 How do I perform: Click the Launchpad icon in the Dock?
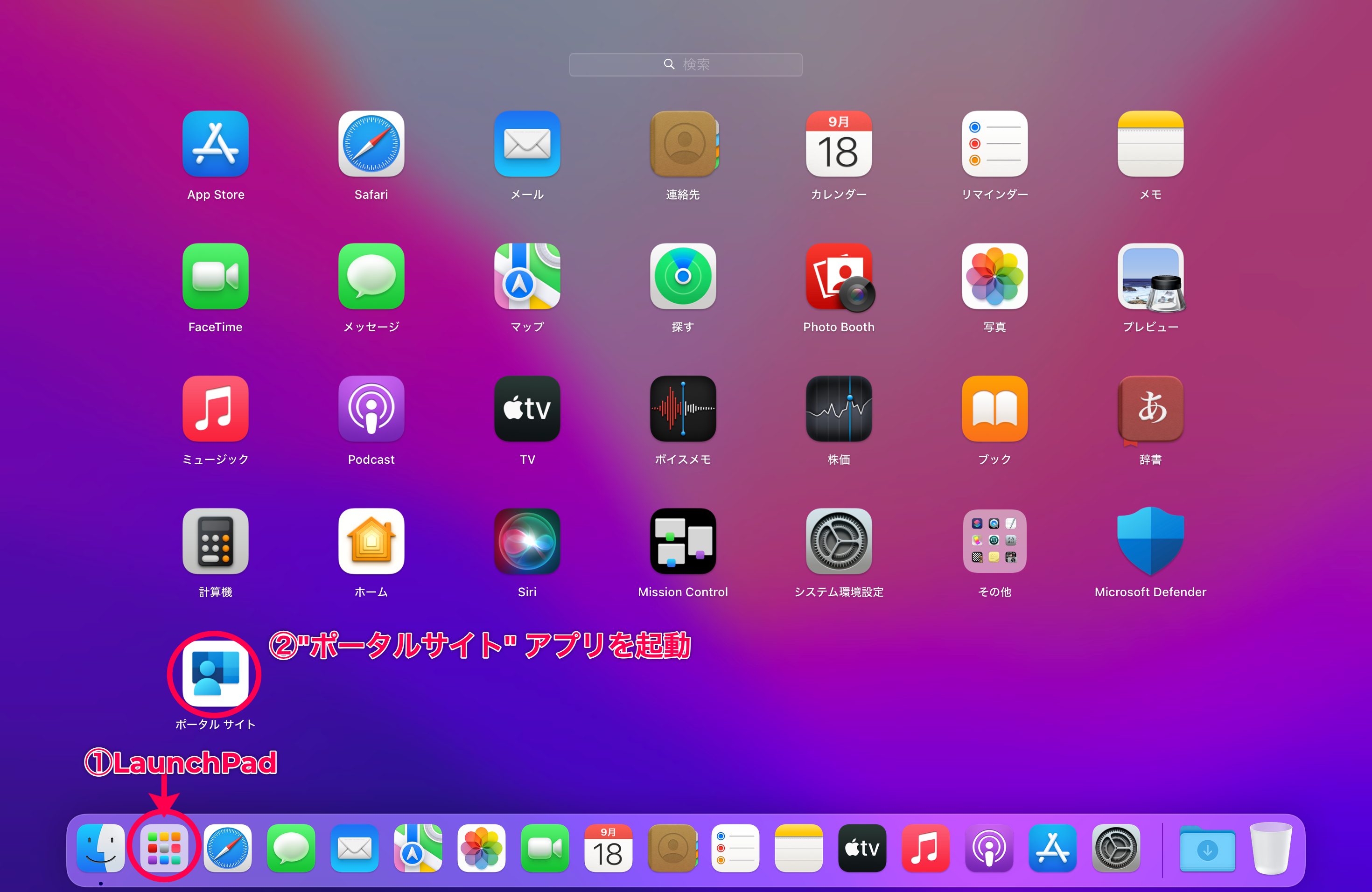pos(164,848)
